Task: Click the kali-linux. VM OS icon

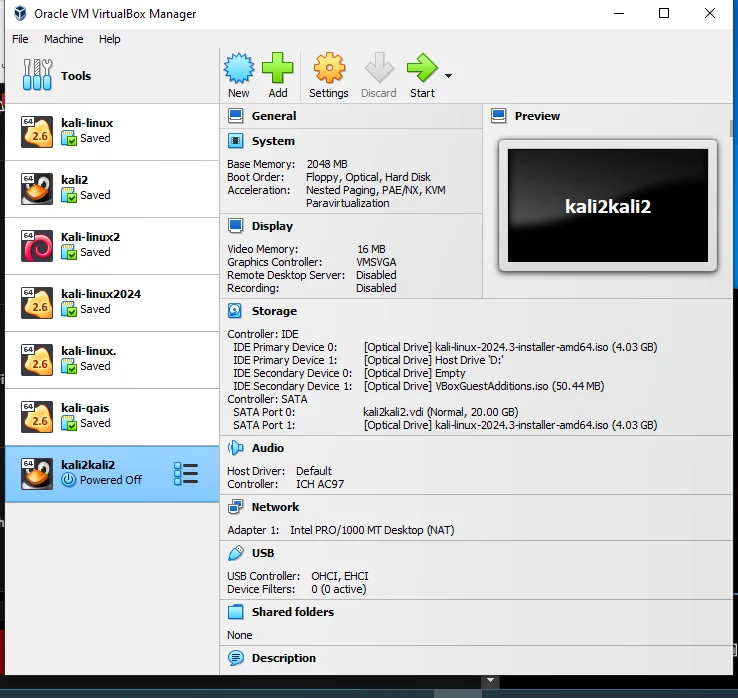Action: pyautogui.click(x=37, y=360)
